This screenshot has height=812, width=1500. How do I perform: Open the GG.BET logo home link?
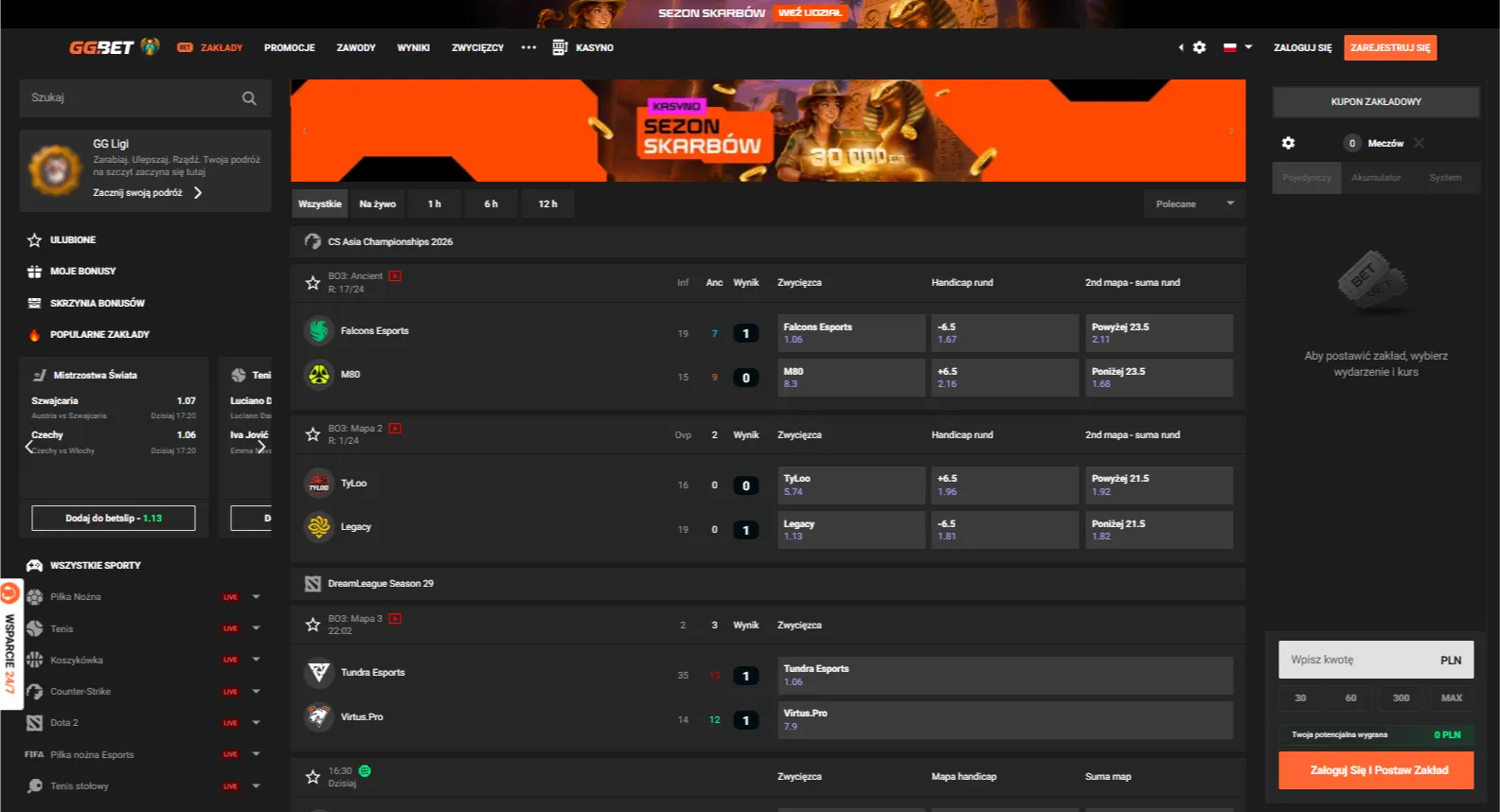click(x=114, y=47)
